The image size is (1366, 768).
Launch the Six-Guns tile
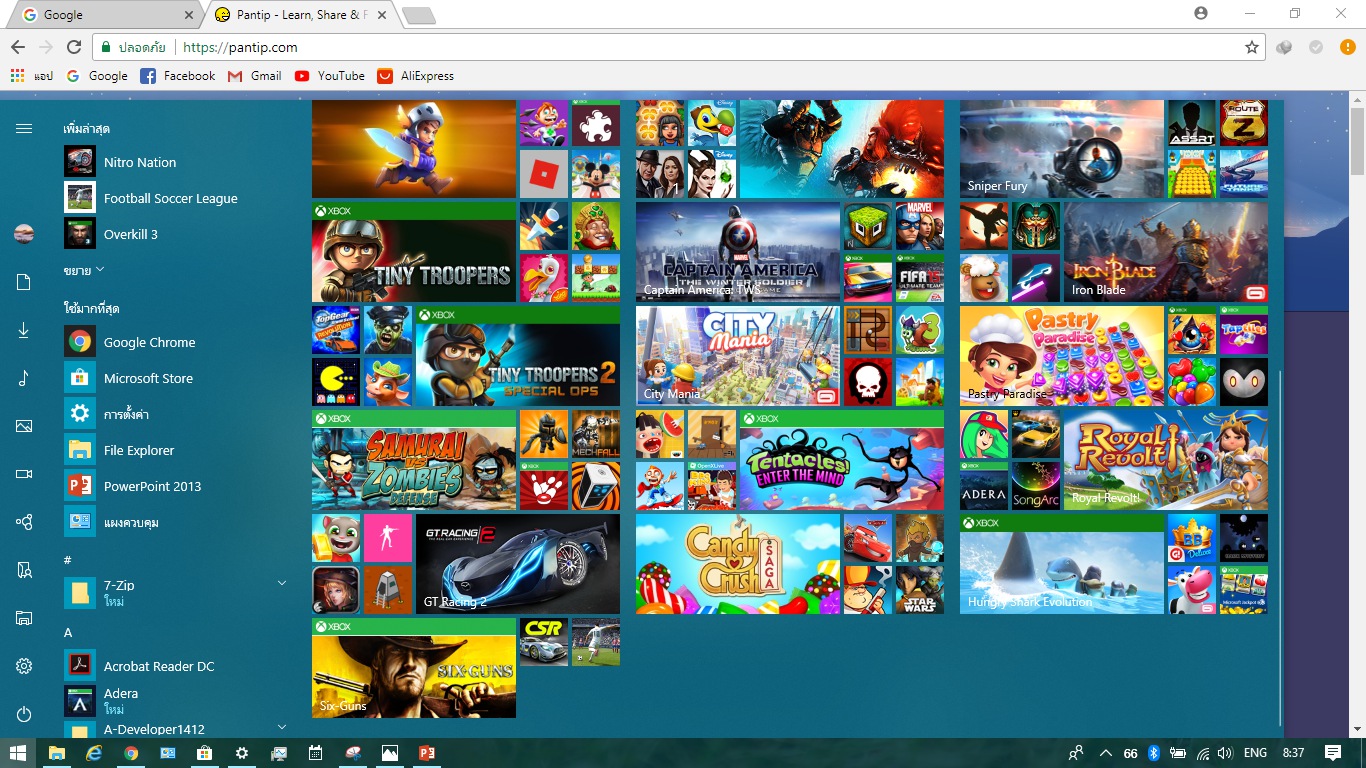(414, 668)
